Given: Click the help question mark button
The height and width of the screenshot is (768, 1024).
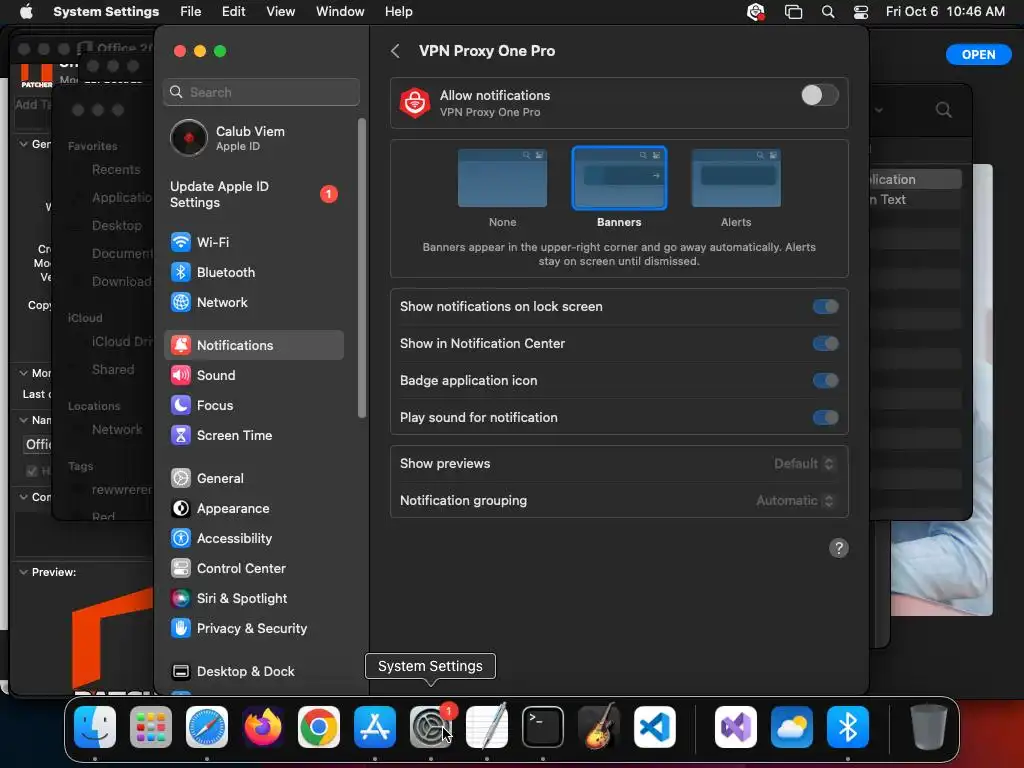Looking at the screenshot, I should coord(839,549).
